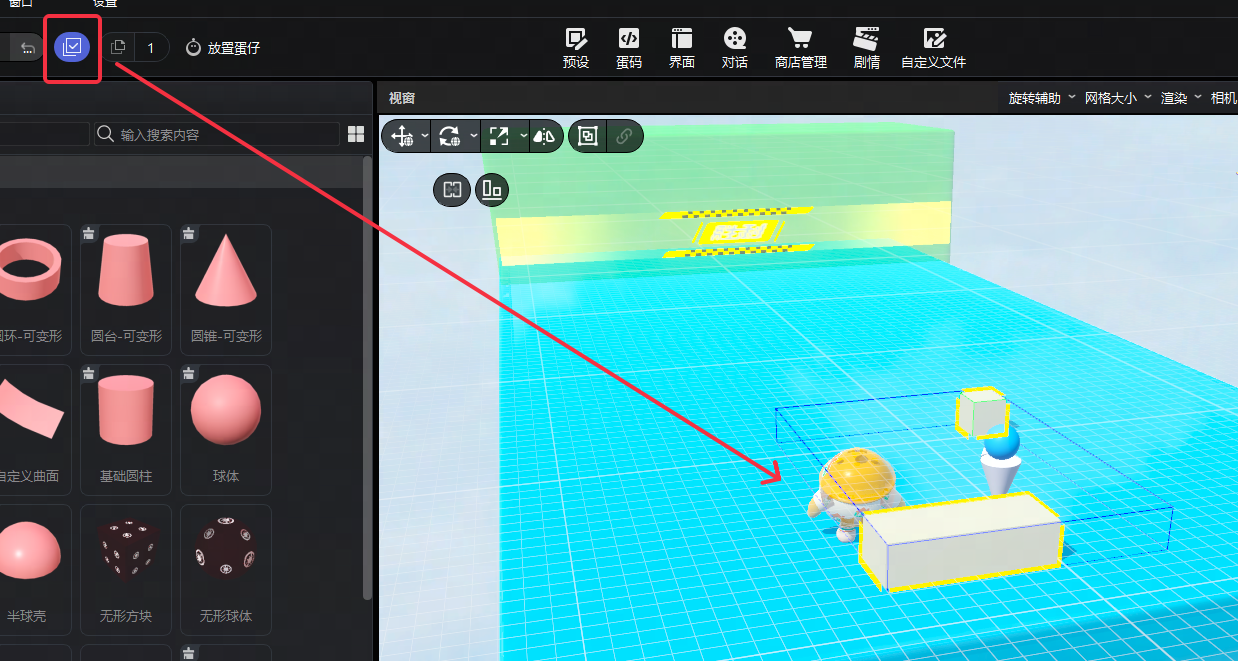Select the 球体 sphere asset
The width and height of the screenshot is (1238, 661).
click(x=226, y=429)
